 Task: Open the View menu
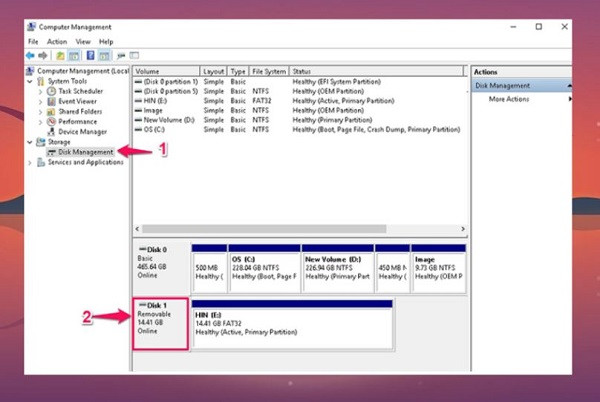(x=83, y=42)
